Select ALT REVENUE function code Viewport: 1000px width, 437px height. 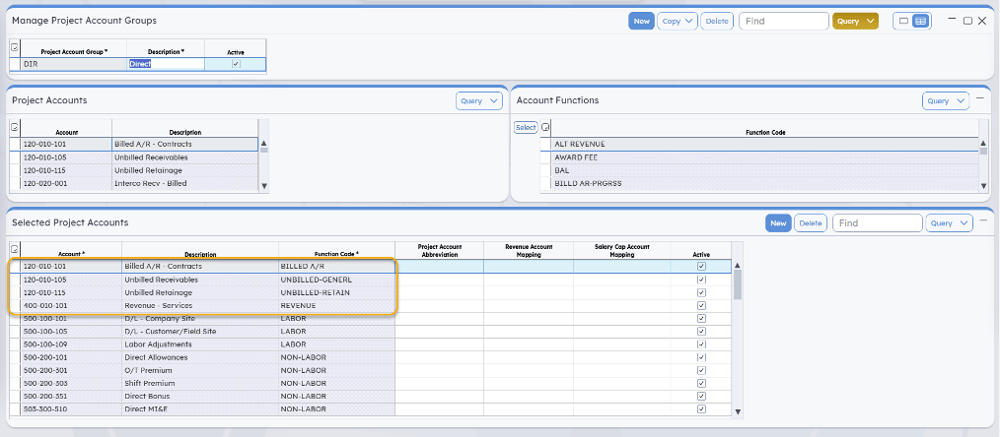pyautogui.click(x=765, y=144)
